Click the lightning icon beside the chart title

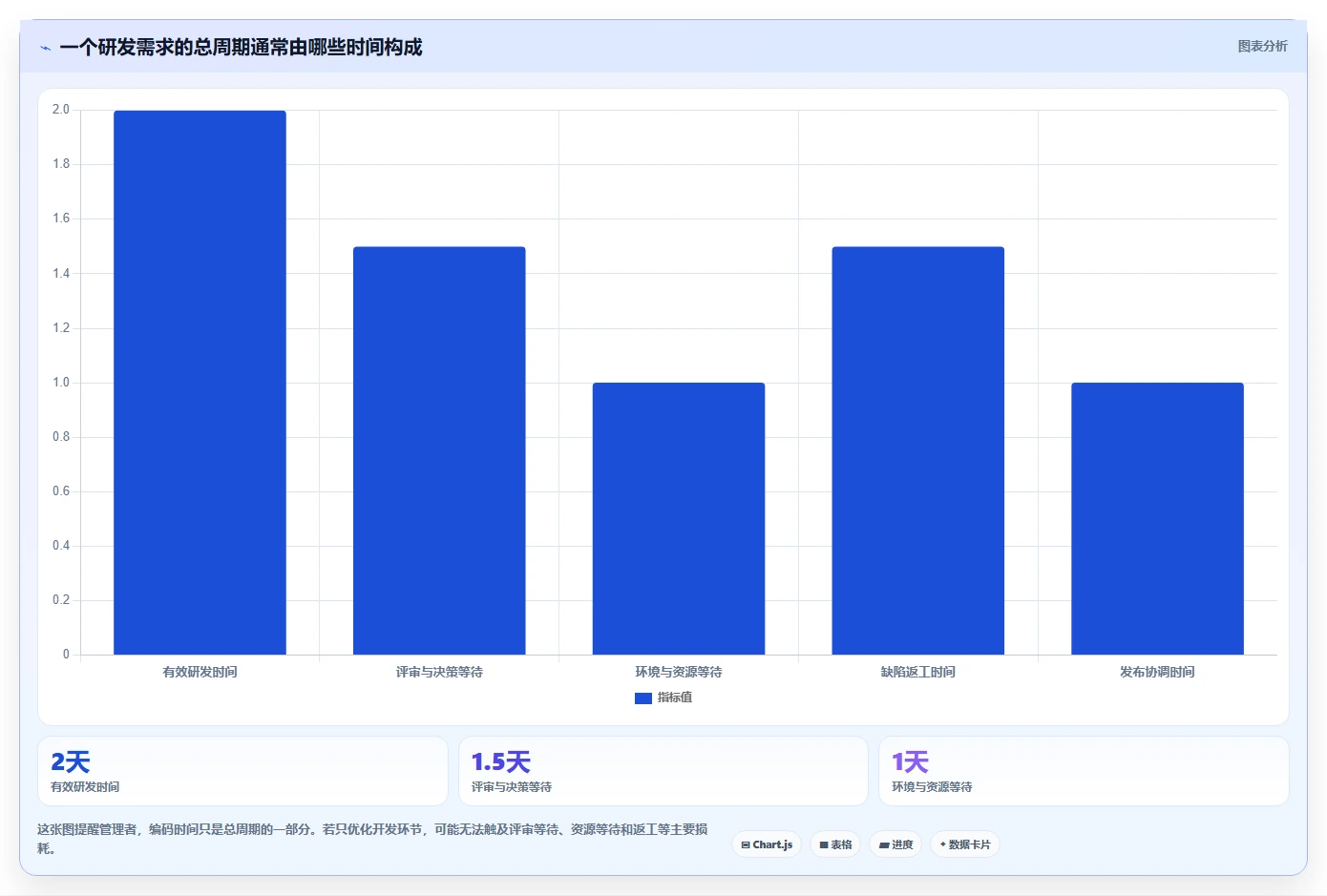click(x=45, y=48)
